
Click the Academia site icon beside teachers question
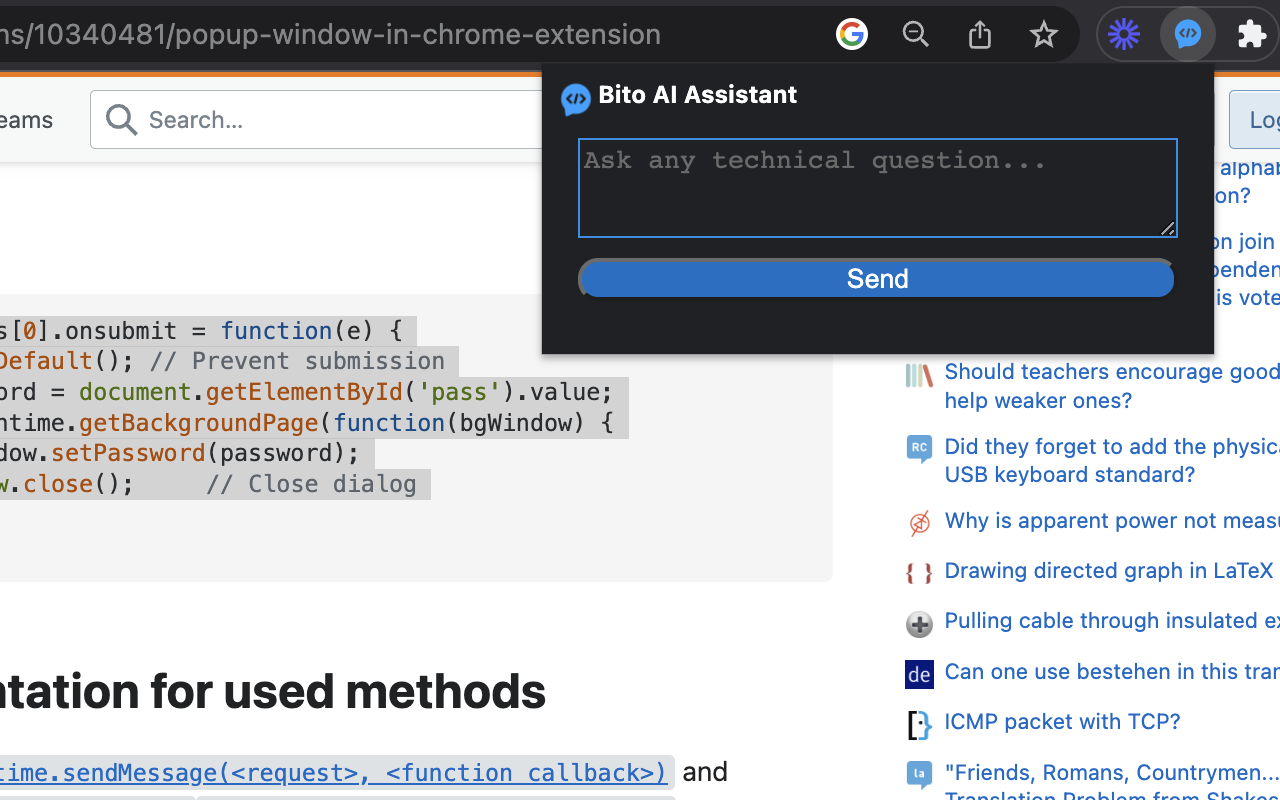919,375
